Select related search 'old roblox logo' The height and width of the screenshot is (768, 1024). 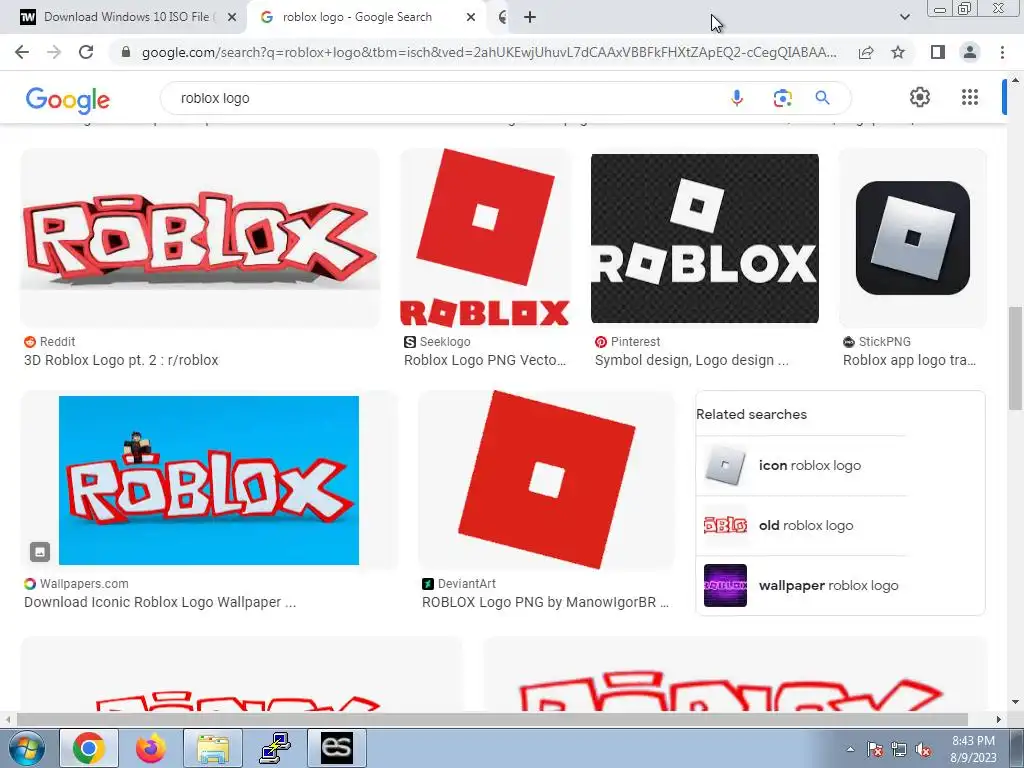click(x=803, y=526)
